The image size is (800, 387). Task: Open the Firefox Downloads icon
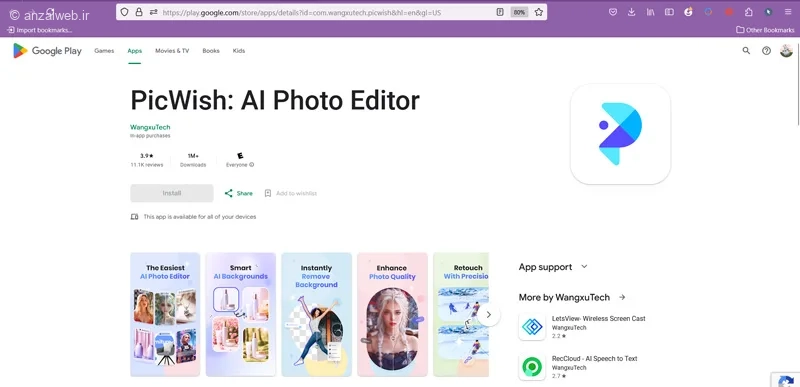632,12
